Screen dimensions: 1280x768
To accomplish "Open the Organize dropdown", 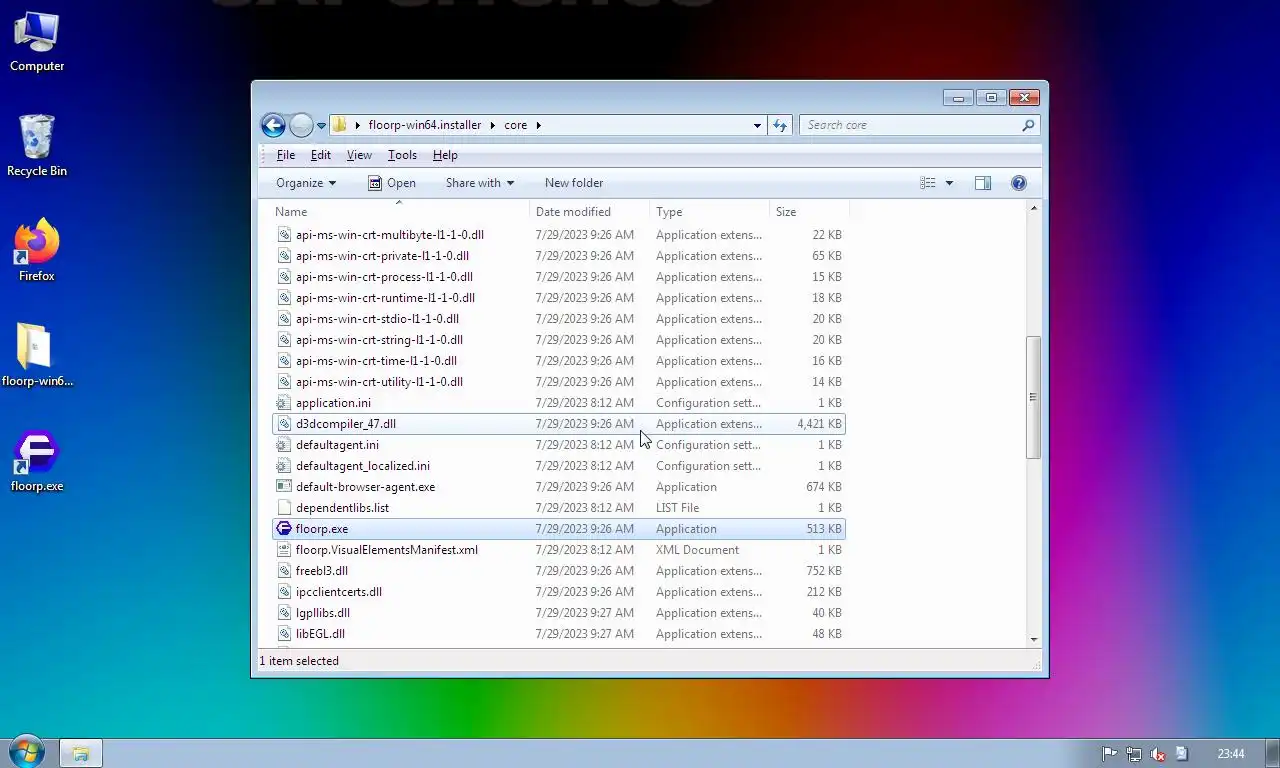I will point(306,183).
